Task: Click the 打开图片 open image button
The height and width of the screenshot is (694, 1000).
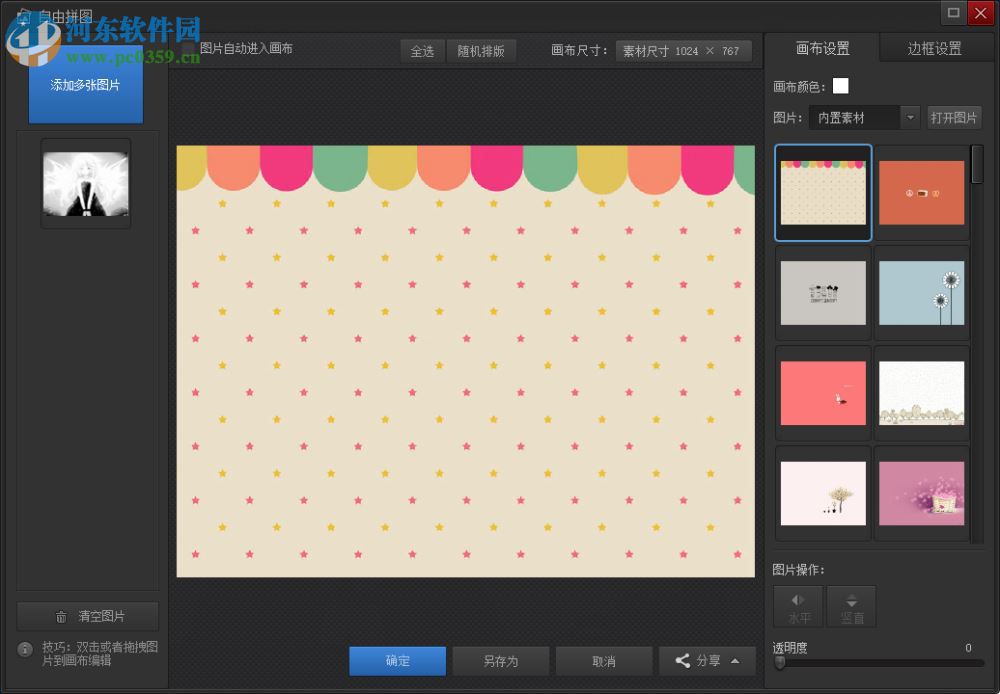Action: (954, 117)
